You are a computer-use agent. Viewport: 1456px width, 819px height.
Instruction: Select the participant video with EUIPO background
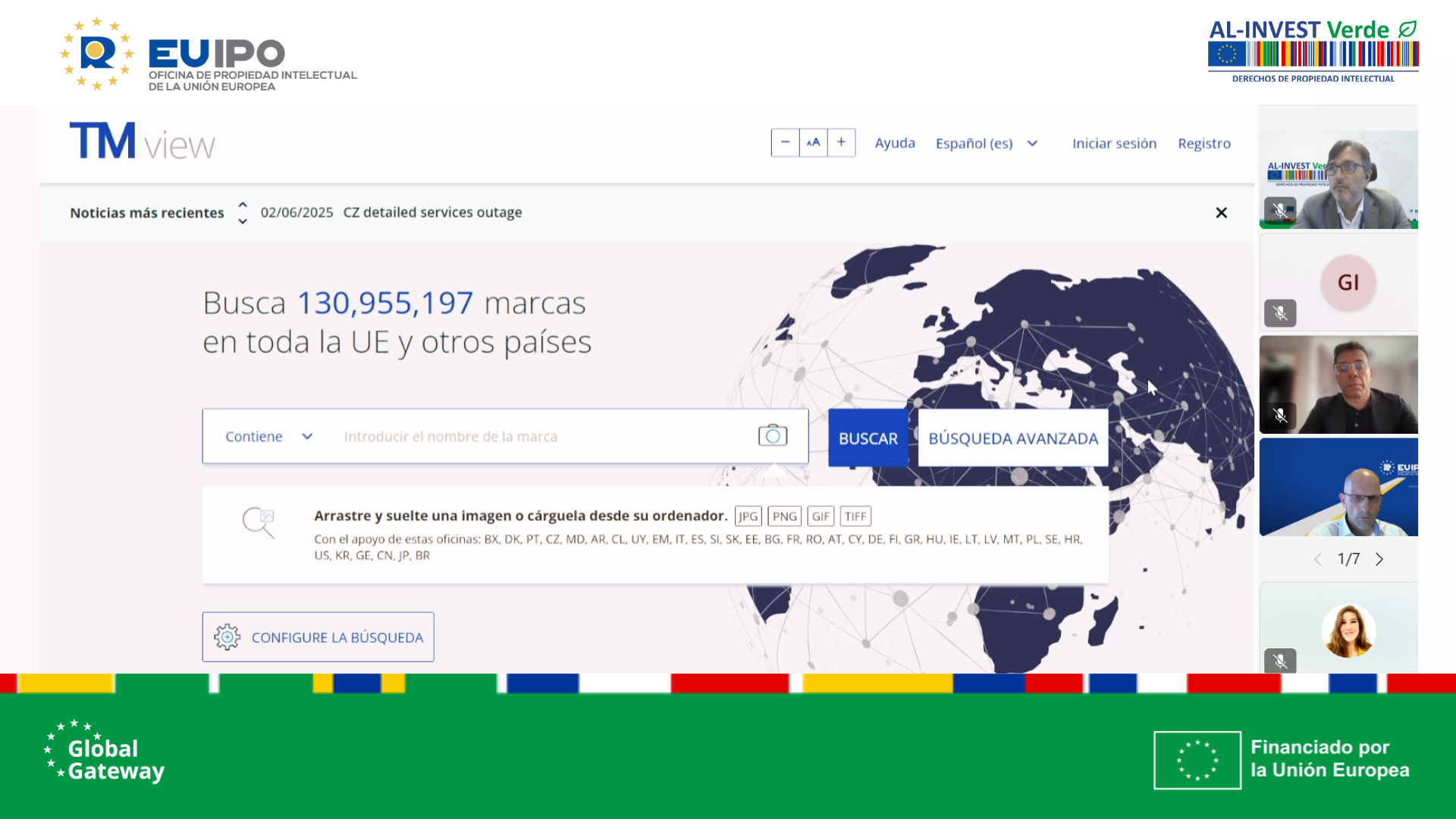pos(1338,487)
